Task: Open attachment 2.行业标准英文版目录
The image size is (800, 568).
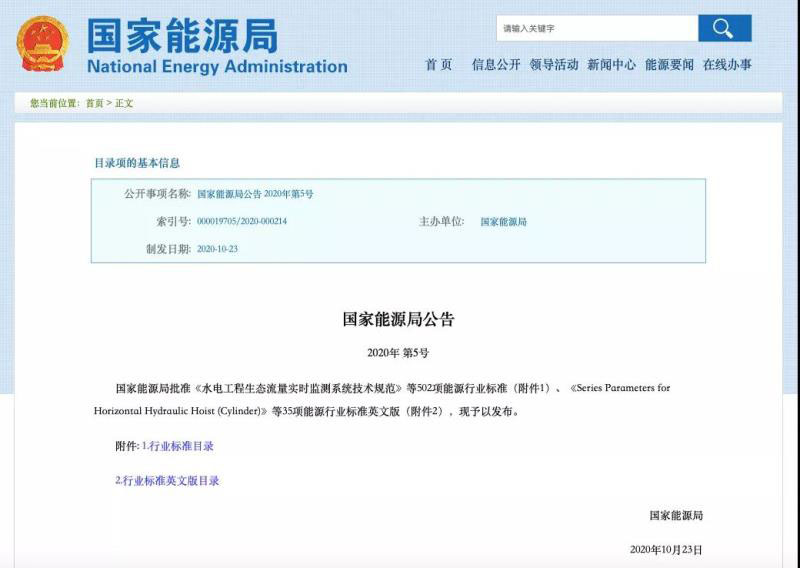Action: [167, 481]
